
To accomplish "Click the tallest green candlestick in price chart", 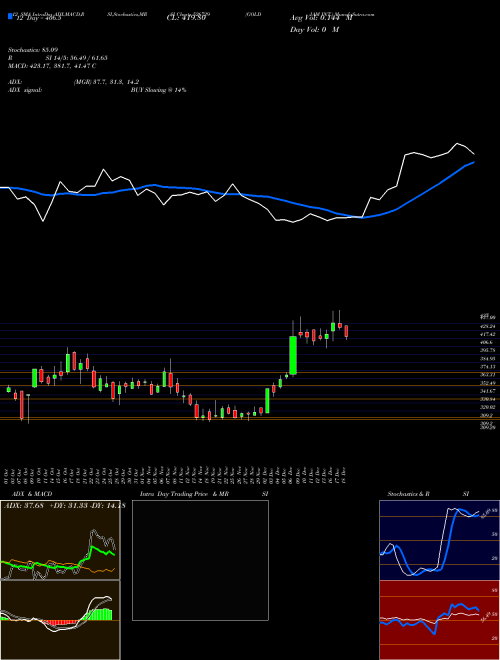I will 293,355.
